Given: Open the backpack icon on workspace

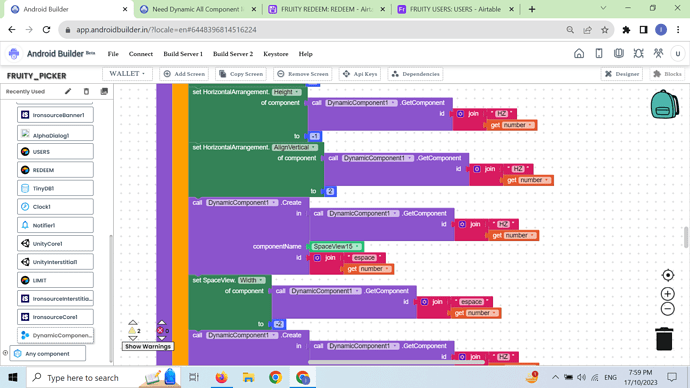Looking at the screenshot, I should pos(664,105).
